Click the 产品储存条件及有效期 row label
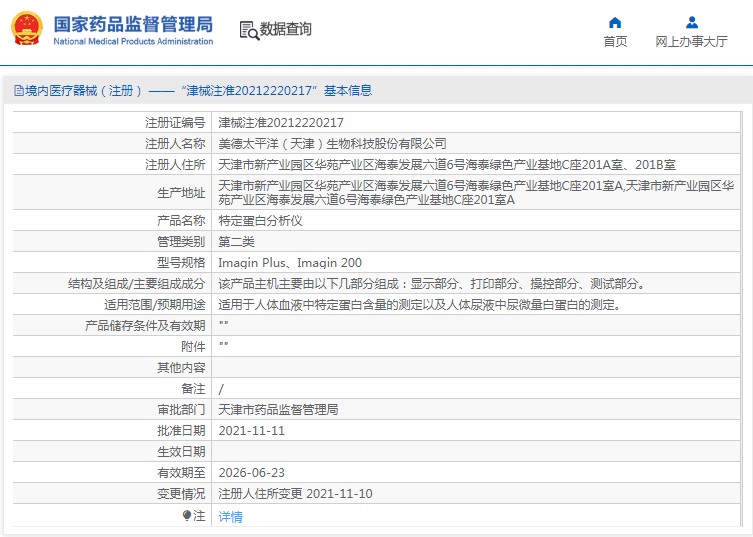Screen dimensions: 753x537 tap(145, 326)
